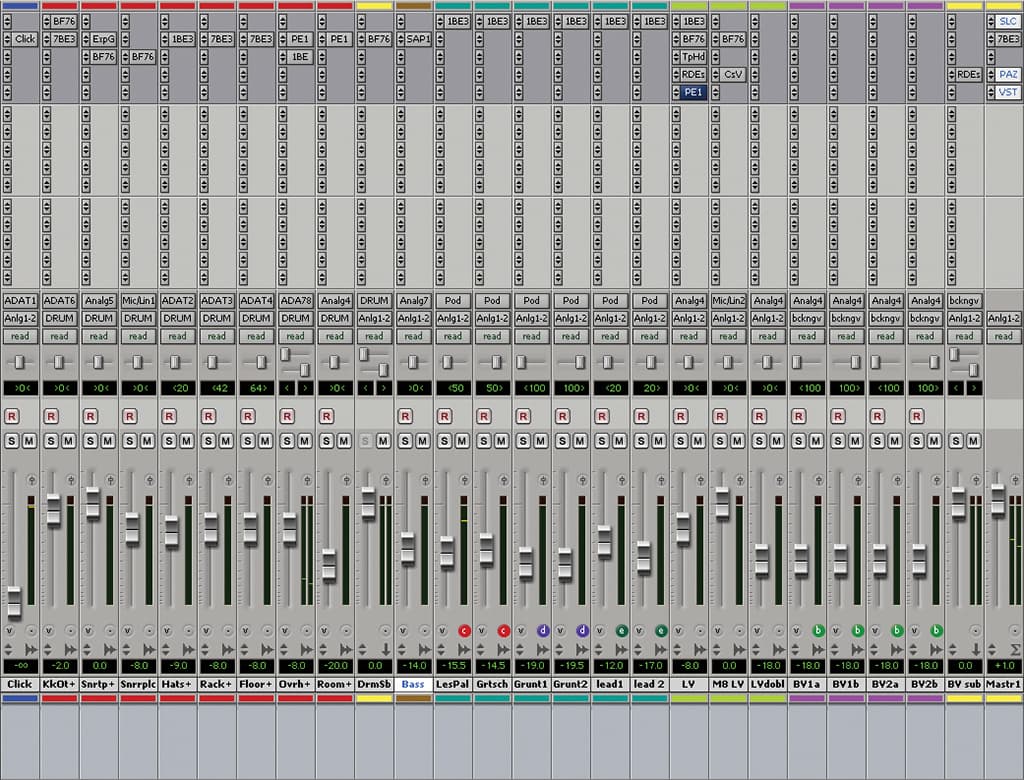Solo the LesPal track
This screenshot has height=780, width=1024.
445,442
